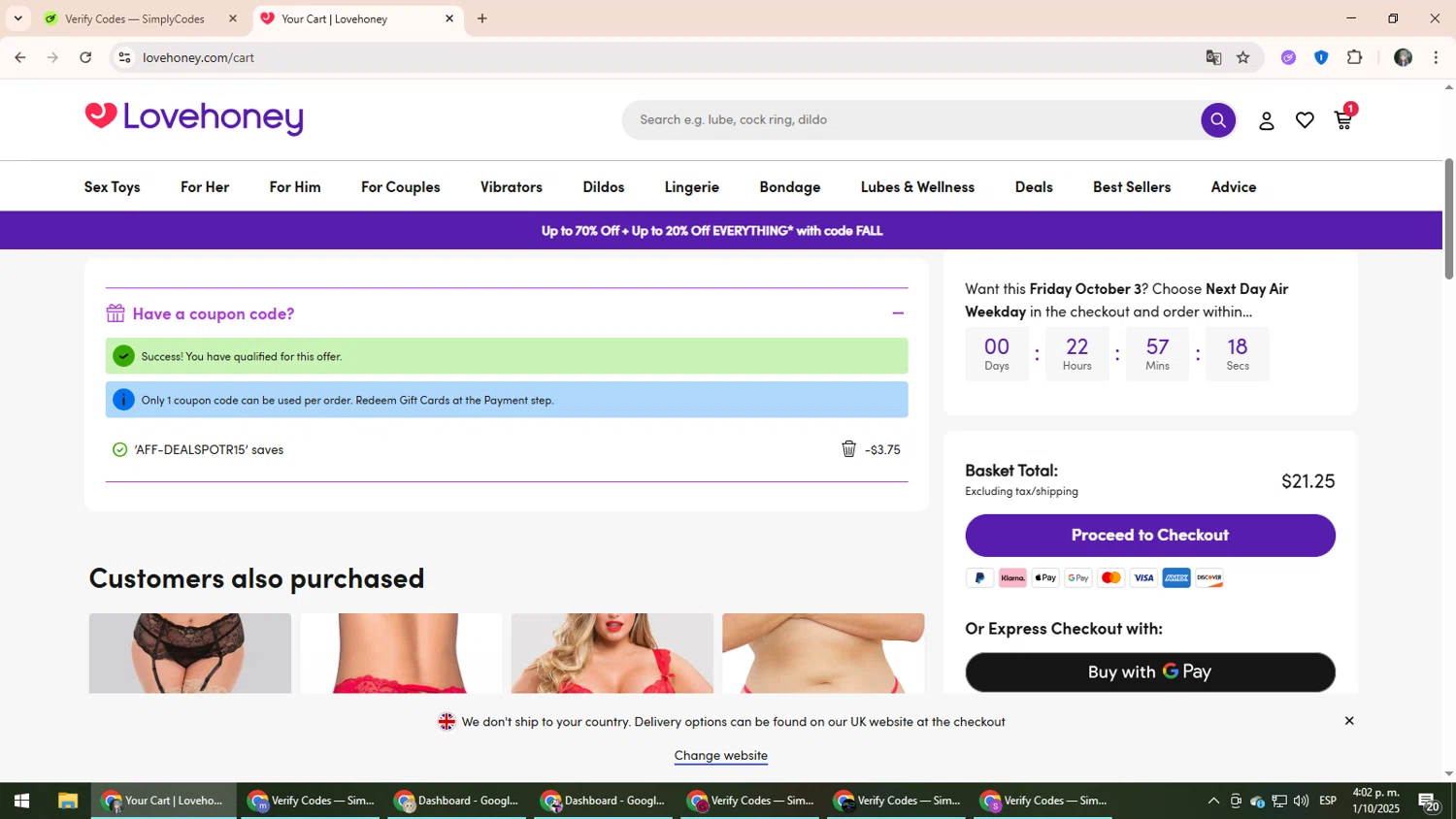1456x819 pixels.
Task: Click the purple circular extension icon
Action: point(1288,58)
